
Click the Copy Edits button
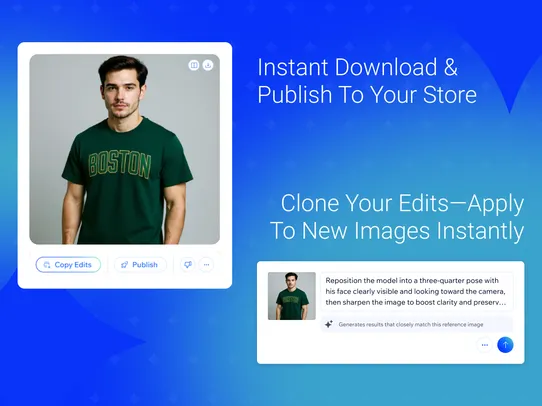pos(68,265)
